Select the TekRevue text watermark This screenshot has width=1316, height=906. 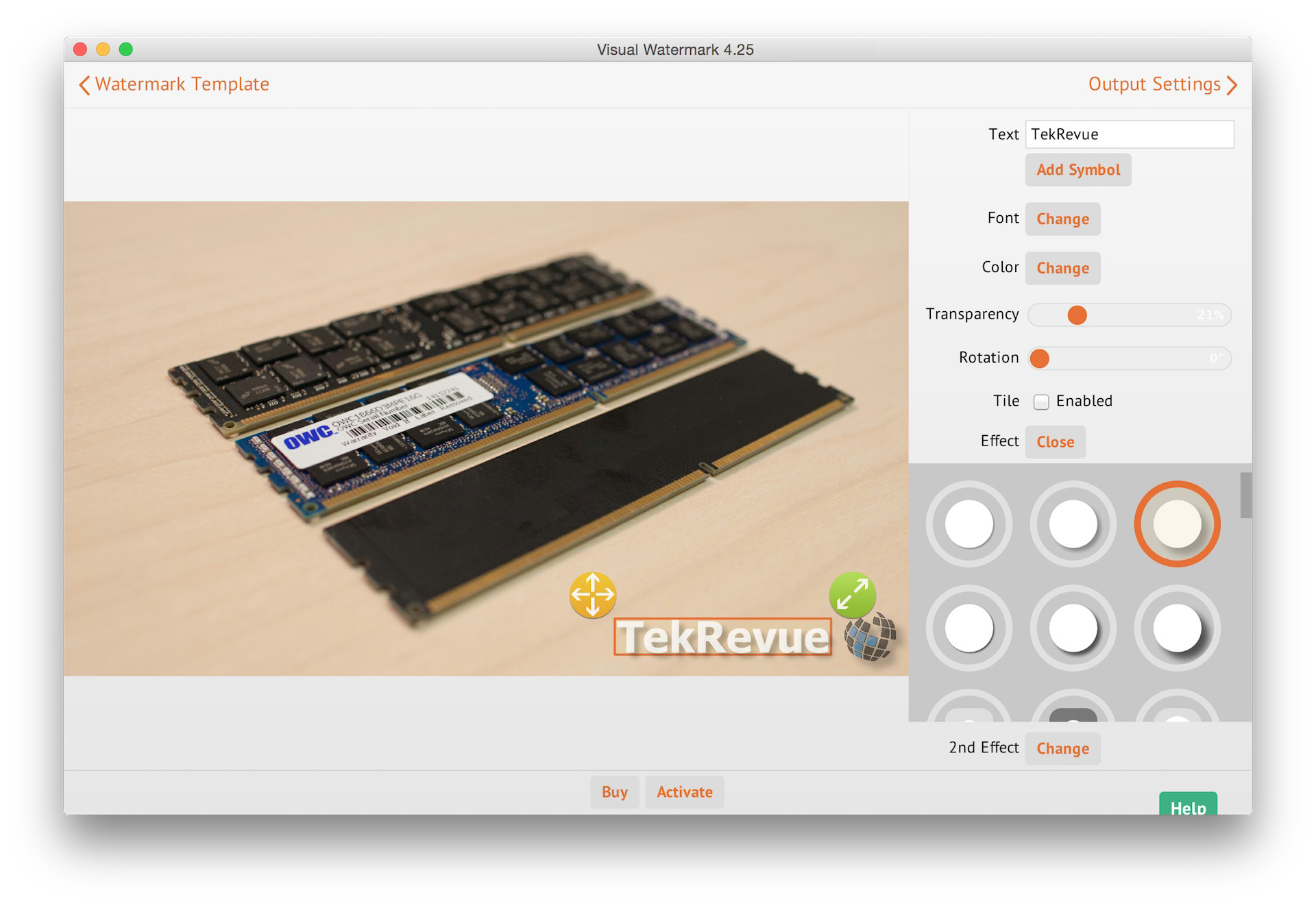(722, 637)
